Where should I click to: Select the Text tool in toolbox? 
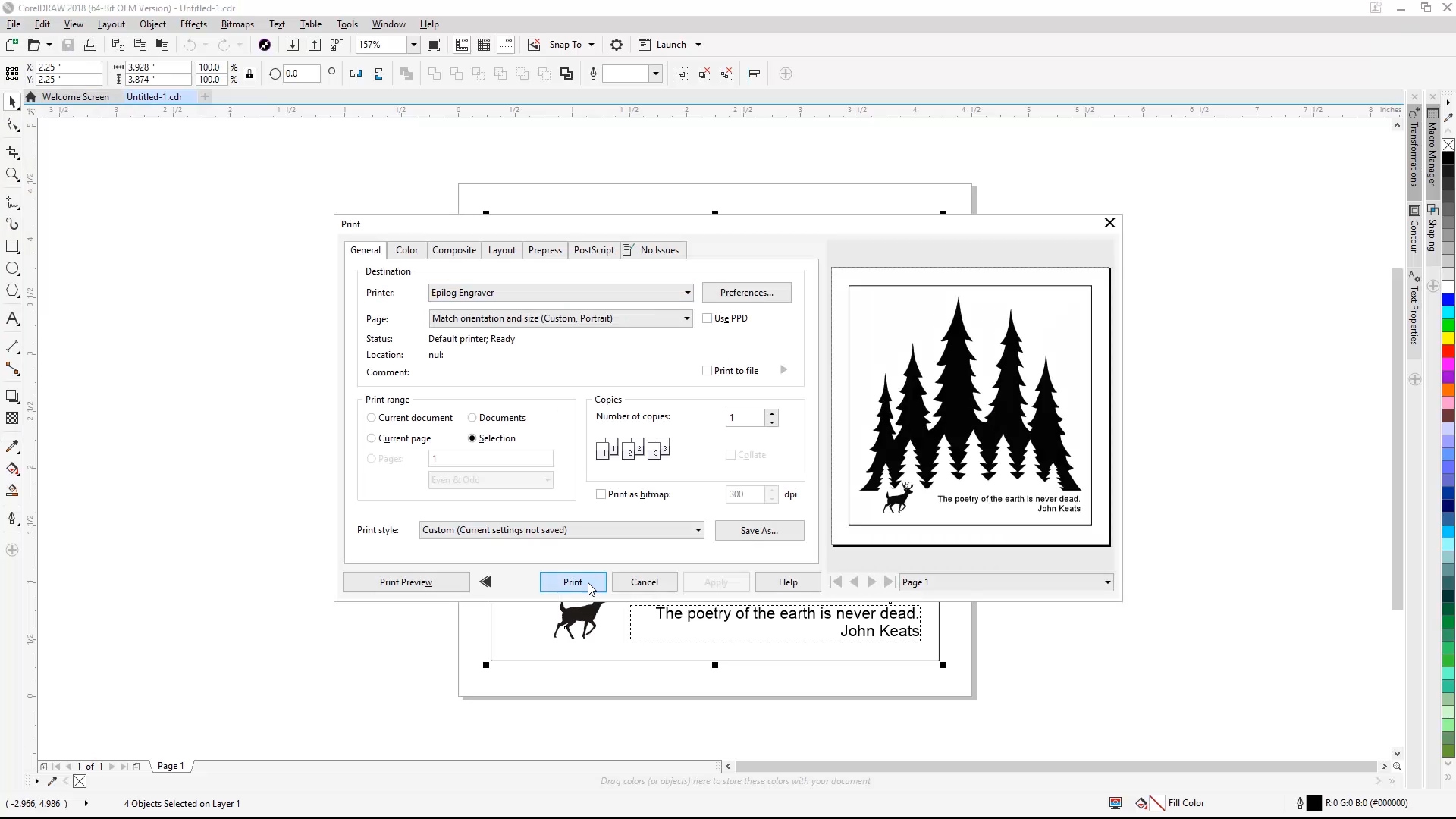pos(12,318)
